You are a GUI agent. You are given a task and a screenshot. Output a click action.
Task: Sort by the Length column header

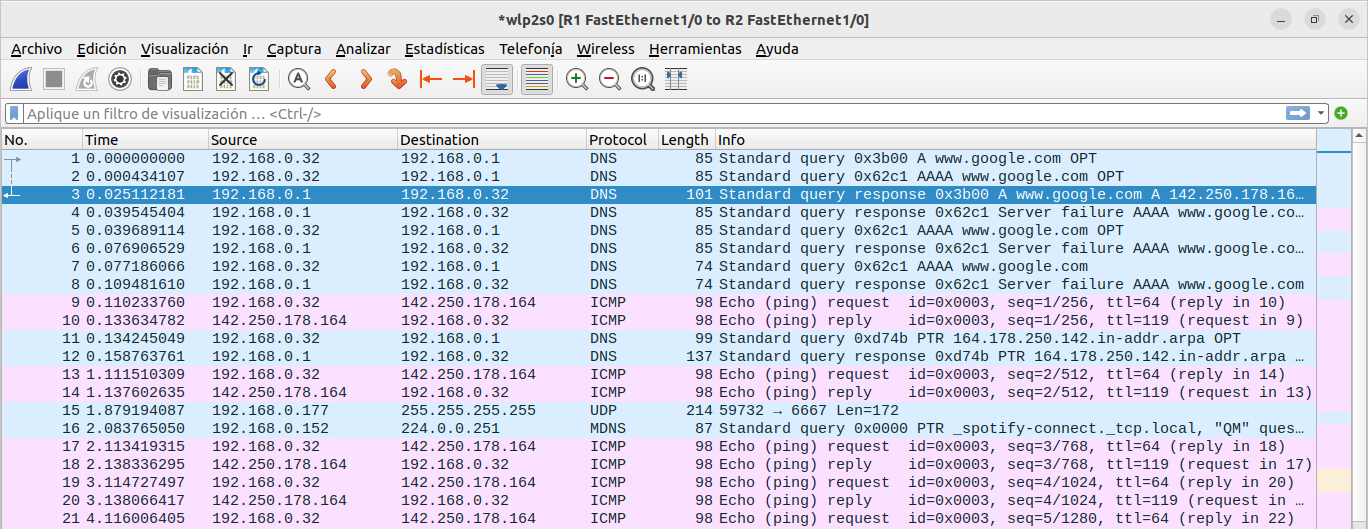pos(685,140)
